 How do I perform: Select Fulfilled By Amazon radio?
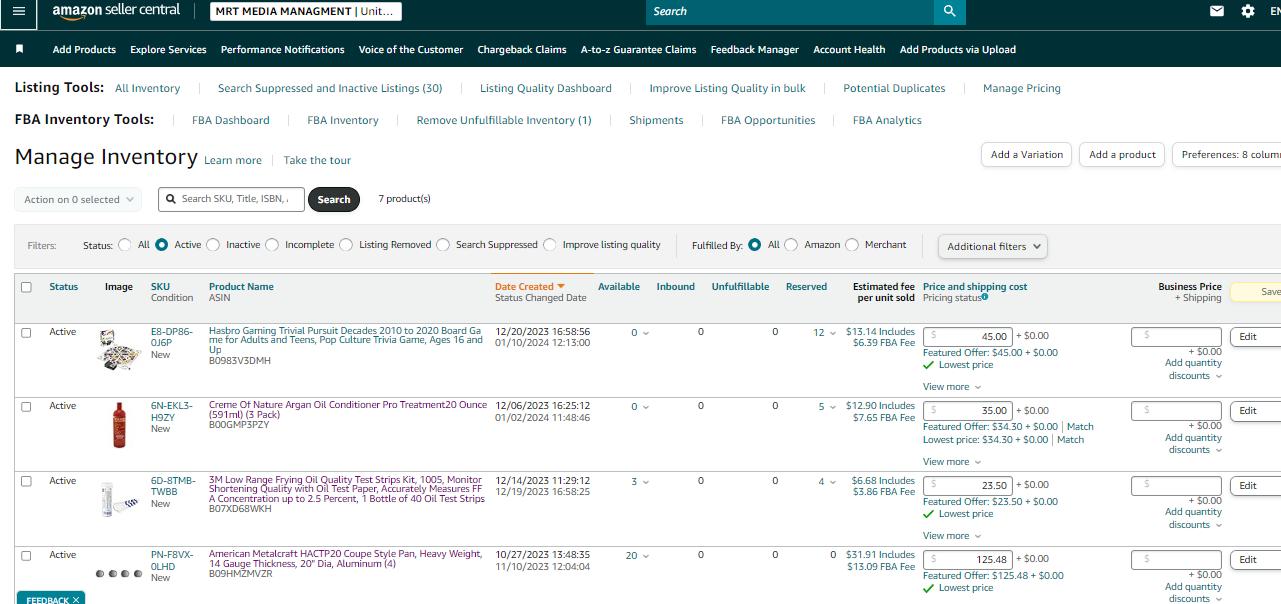[x=791, y=245]
